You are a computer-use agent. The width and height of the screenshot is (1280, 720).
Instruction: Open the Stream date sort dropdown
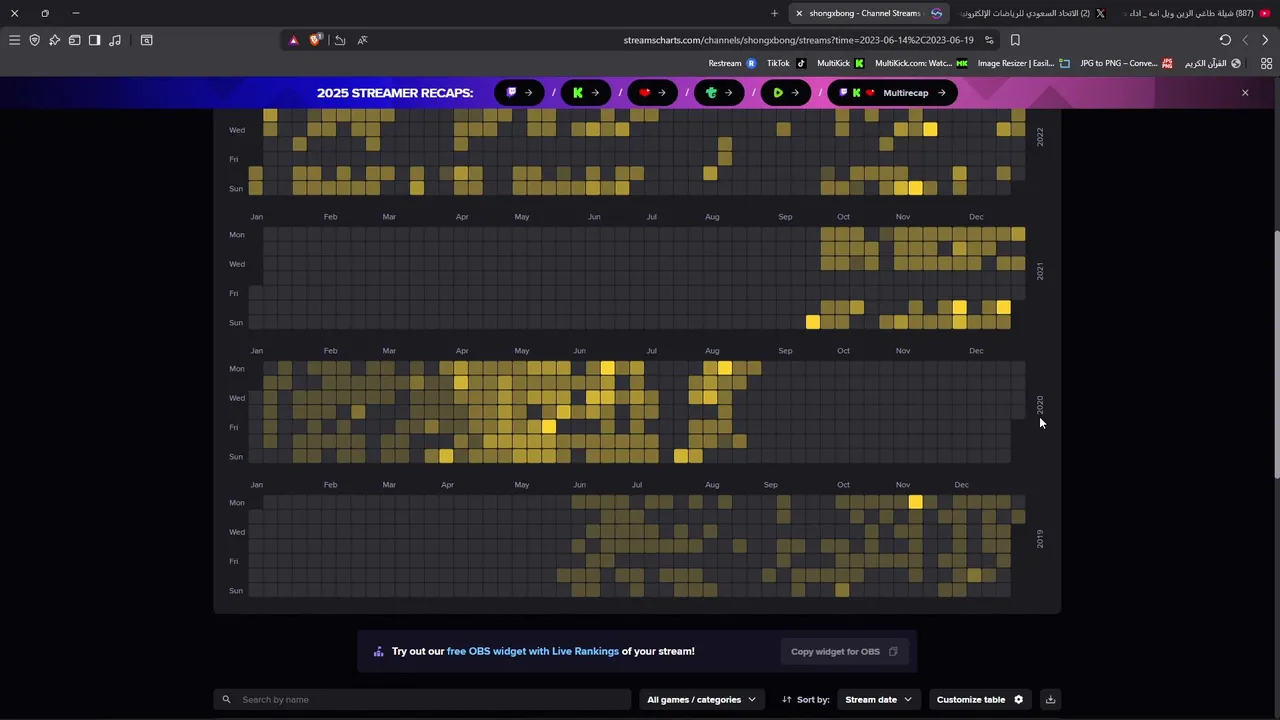(x=878, y=699)
